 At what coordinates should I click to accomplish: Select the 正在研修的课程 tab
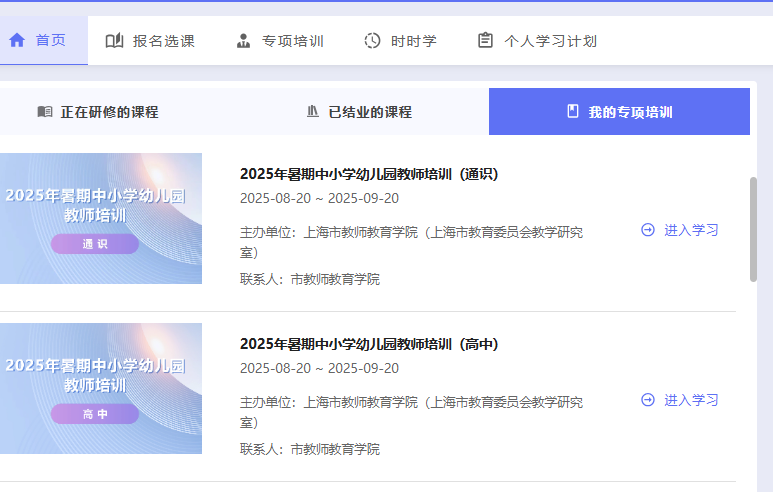pos(109,112)
